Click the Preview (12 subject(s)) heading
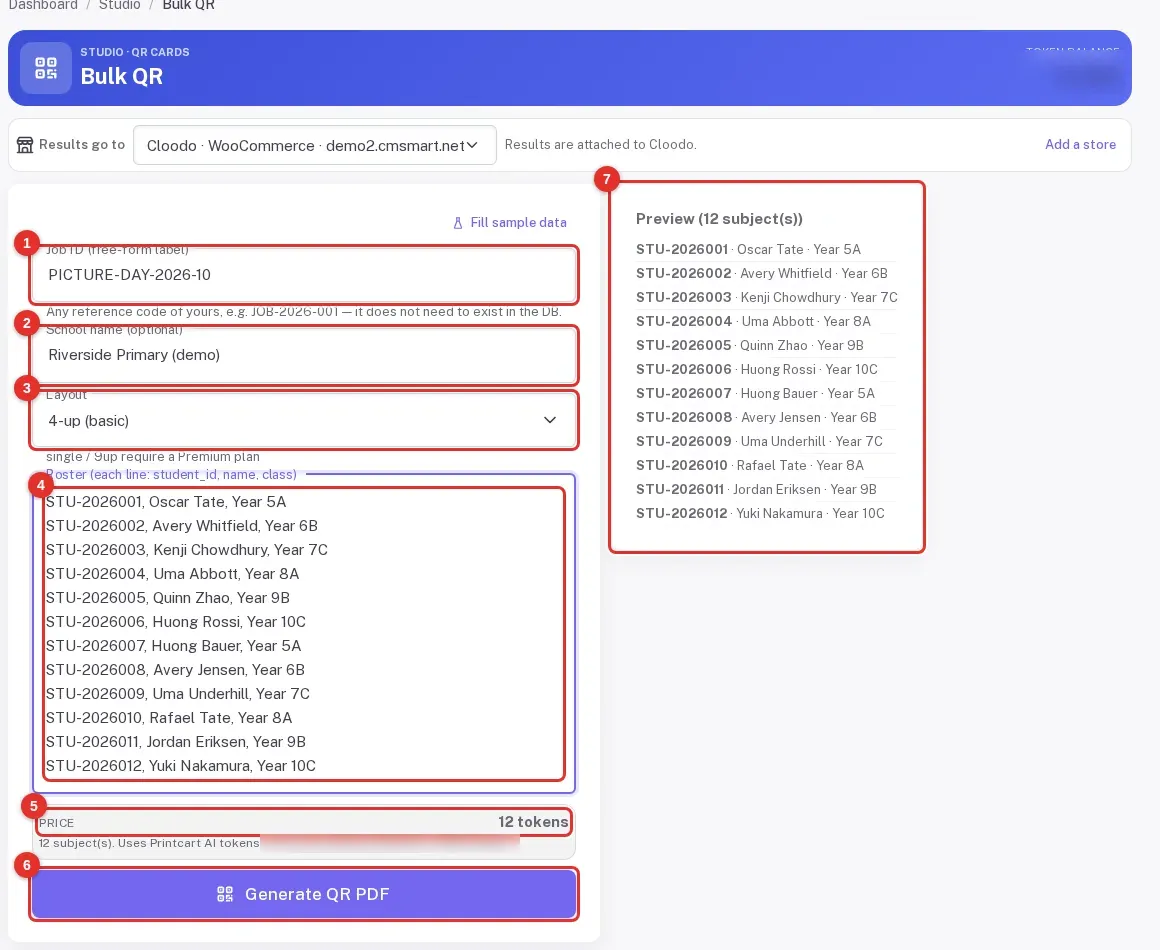This screenshot has height=950, width=1160. 719,219
